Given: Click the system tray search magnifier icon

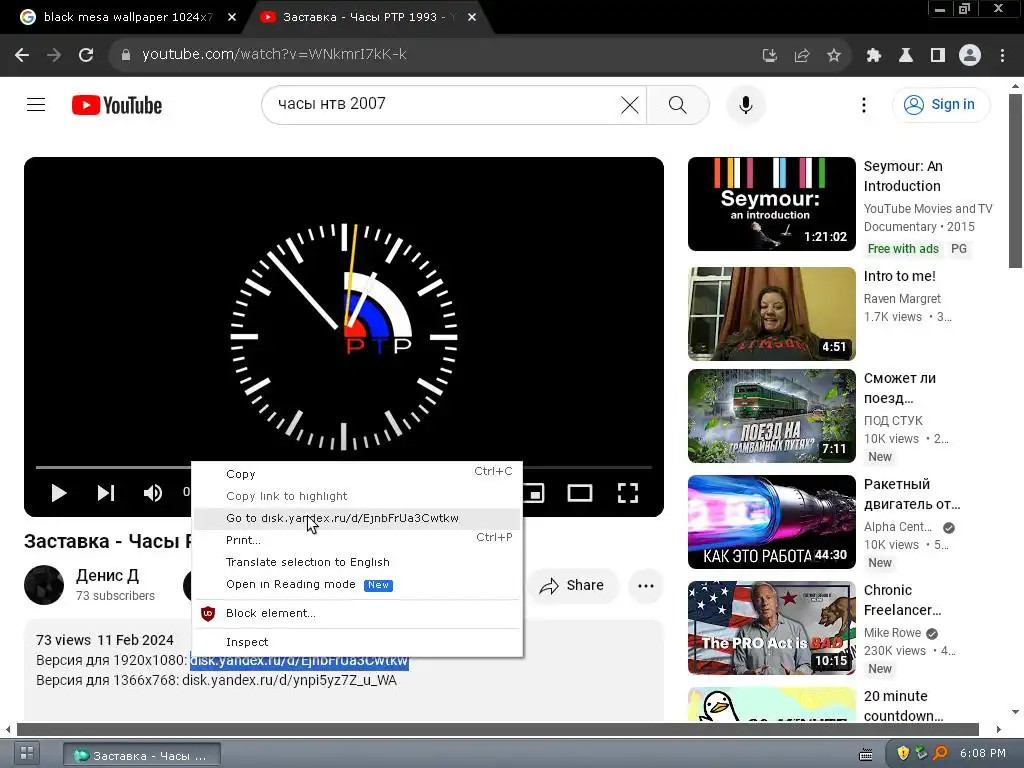Looking at the screenshot, I should 940,753.
